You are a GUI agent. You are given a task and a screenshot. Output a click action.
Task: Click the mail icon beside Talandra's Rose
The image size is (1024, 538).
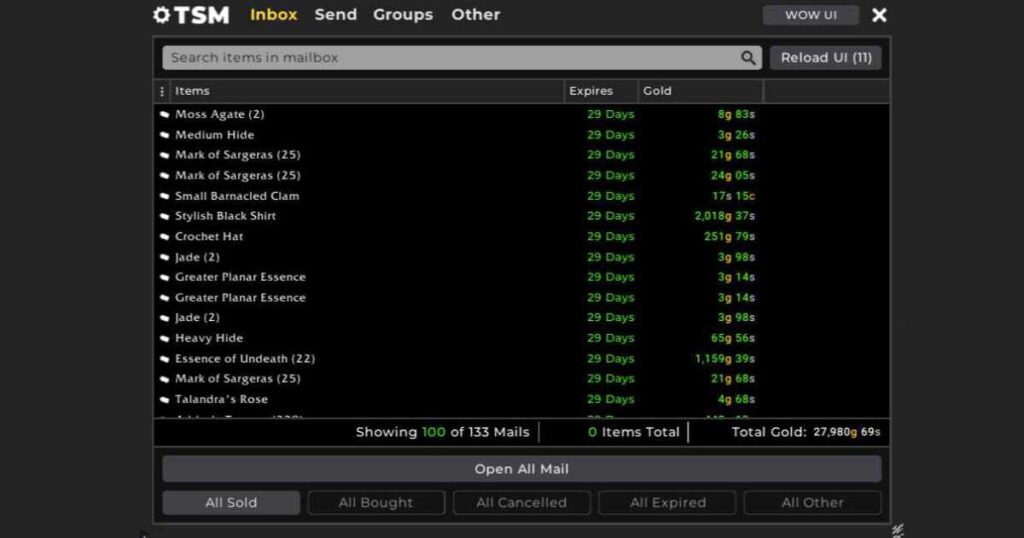(165, 400)
